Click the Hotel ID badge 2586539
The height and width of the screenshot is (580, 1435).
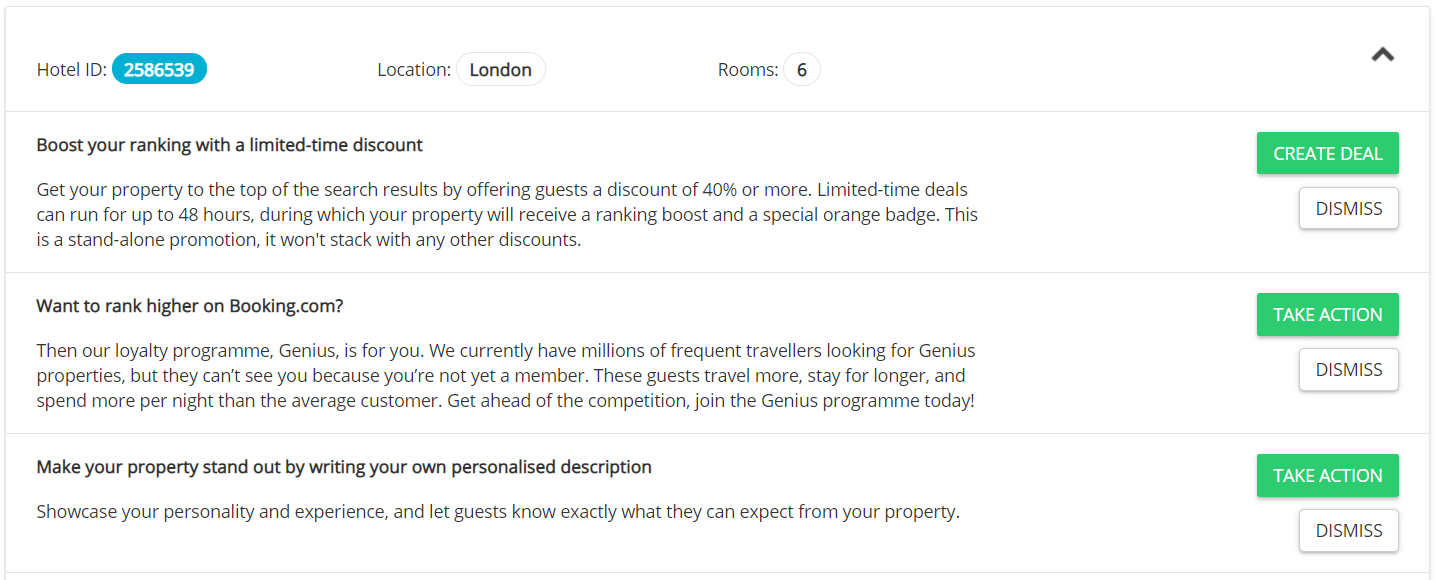(x=159, y=70)
